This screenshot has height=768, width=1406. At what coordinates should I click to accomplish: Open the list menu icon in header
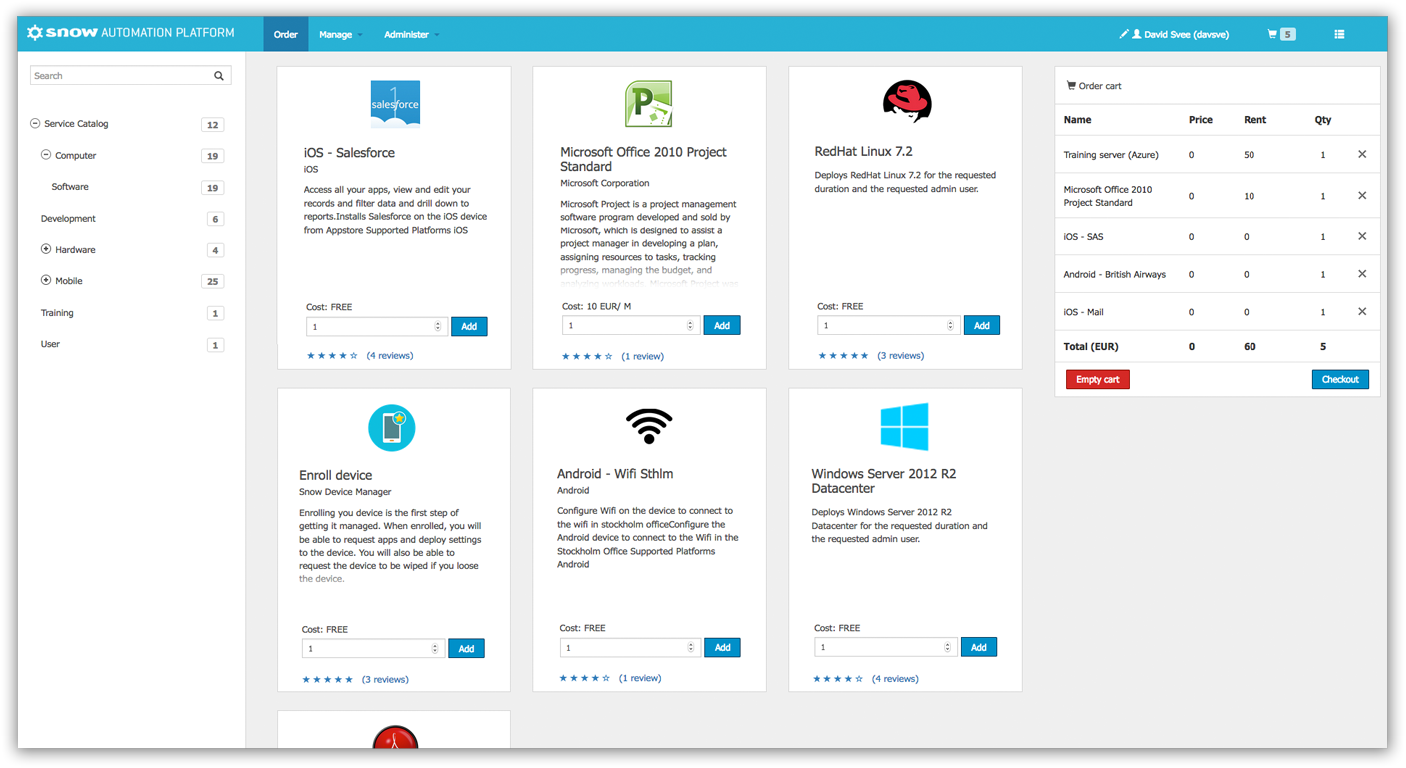[1339, 34]
